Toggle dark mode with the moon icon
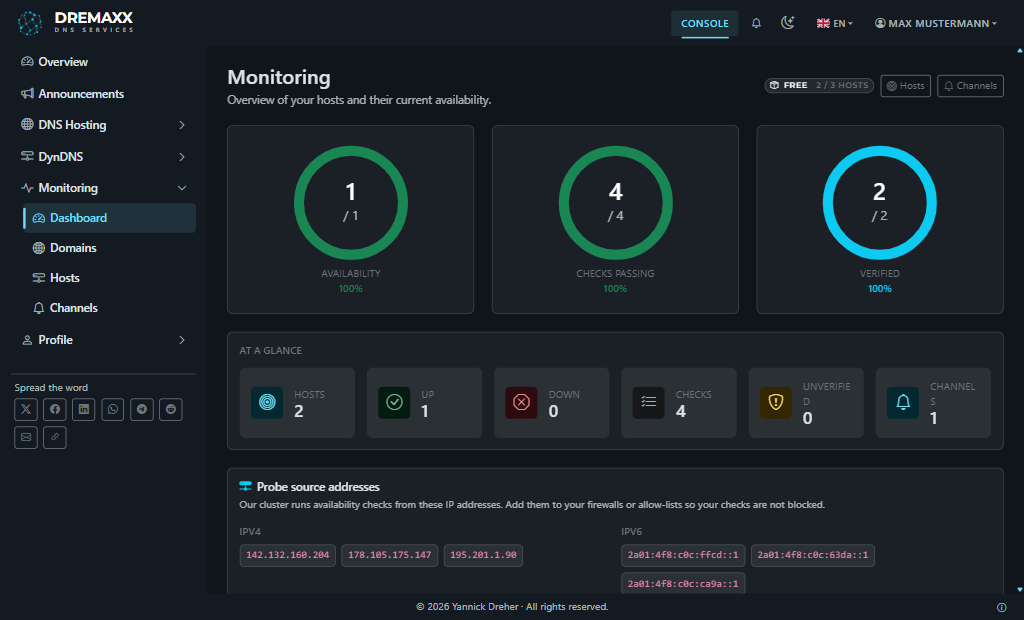 point(788,23)
